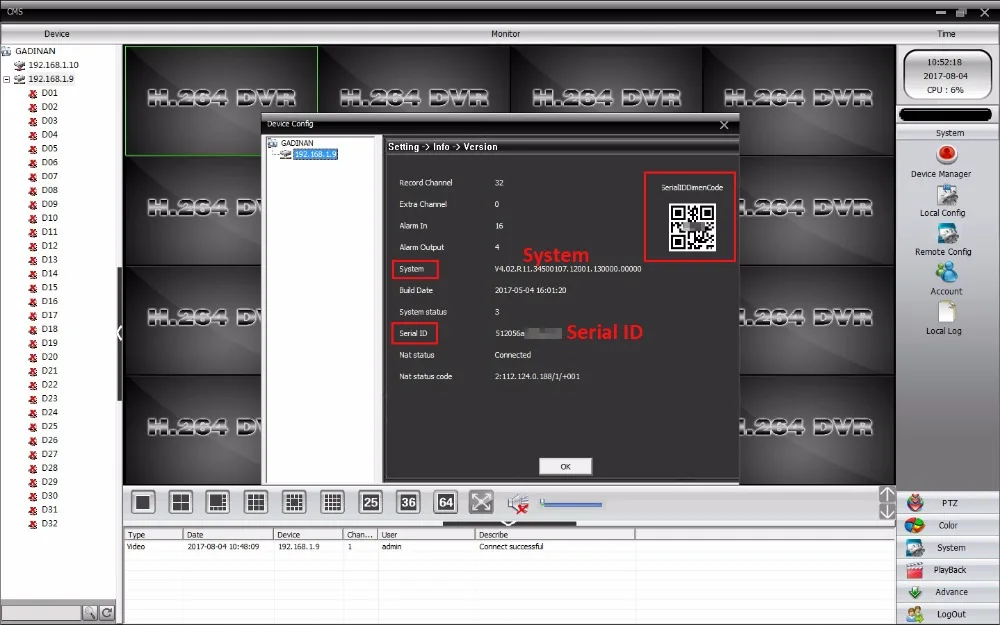The image size is (1000, 625).
Task: Click OK in Device Config dialog
Action: click(565, 467)
